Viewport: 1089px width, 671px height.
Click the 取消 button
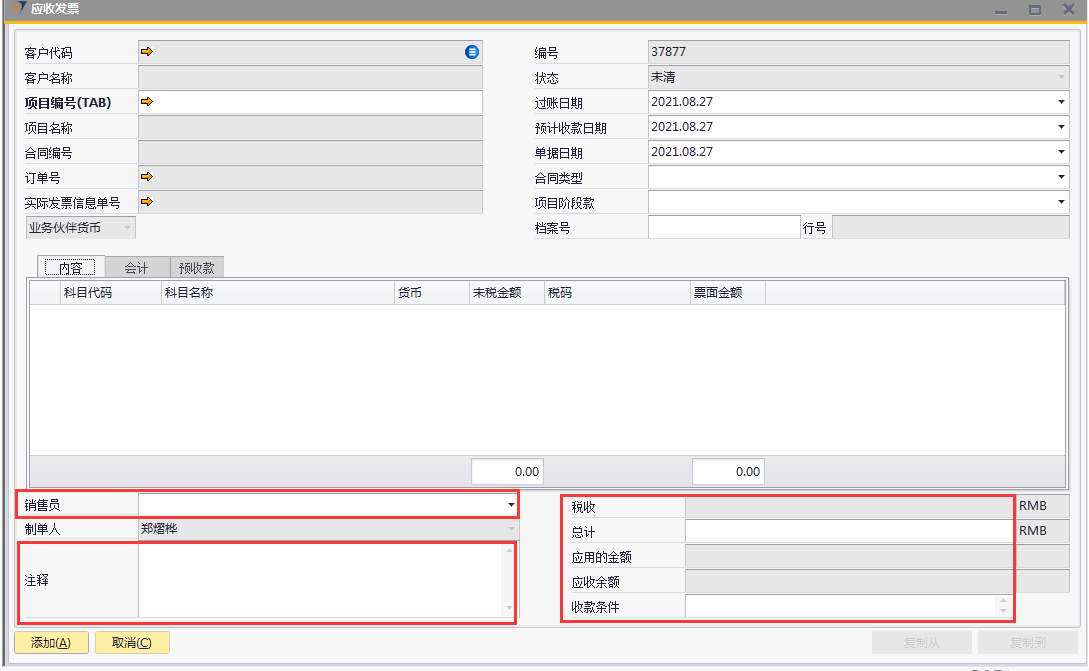[132, 643]
